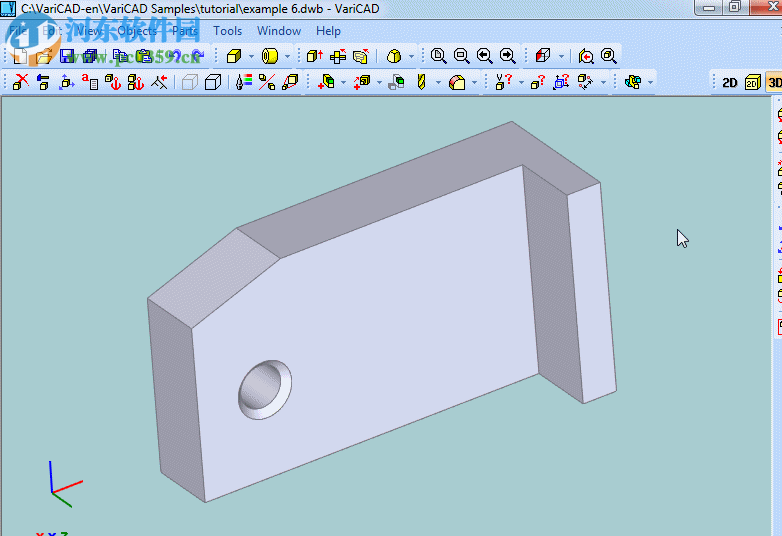Toggle the black outline cube display
Screen dimensions: 782x536
tap(213, 82)
